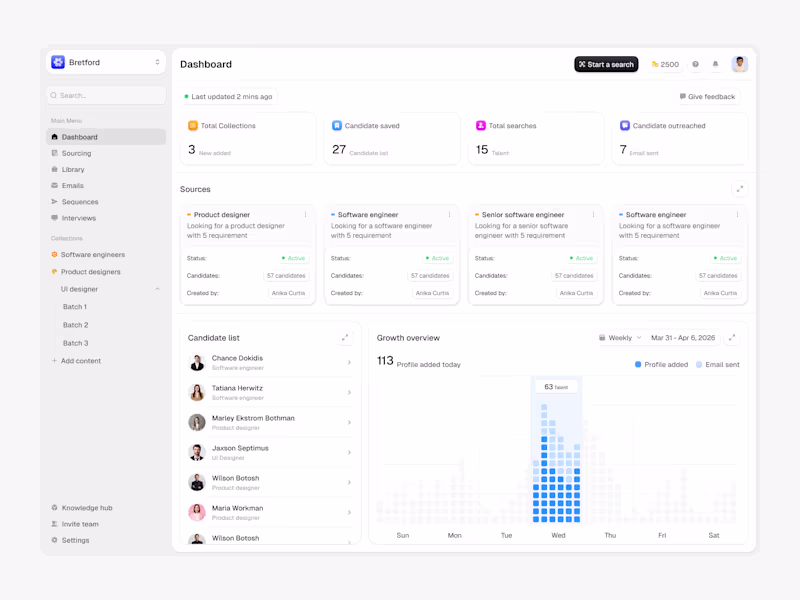Click the Knowledge hub icon in sidebar

point(55,508)
